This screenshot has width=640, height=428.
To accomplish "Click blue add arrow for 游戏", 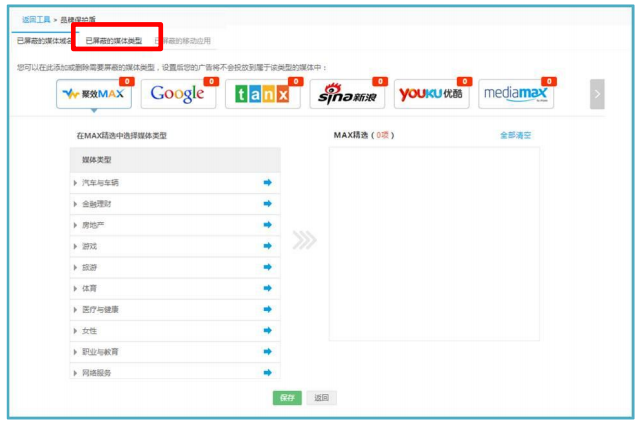I will click(267, 245).
